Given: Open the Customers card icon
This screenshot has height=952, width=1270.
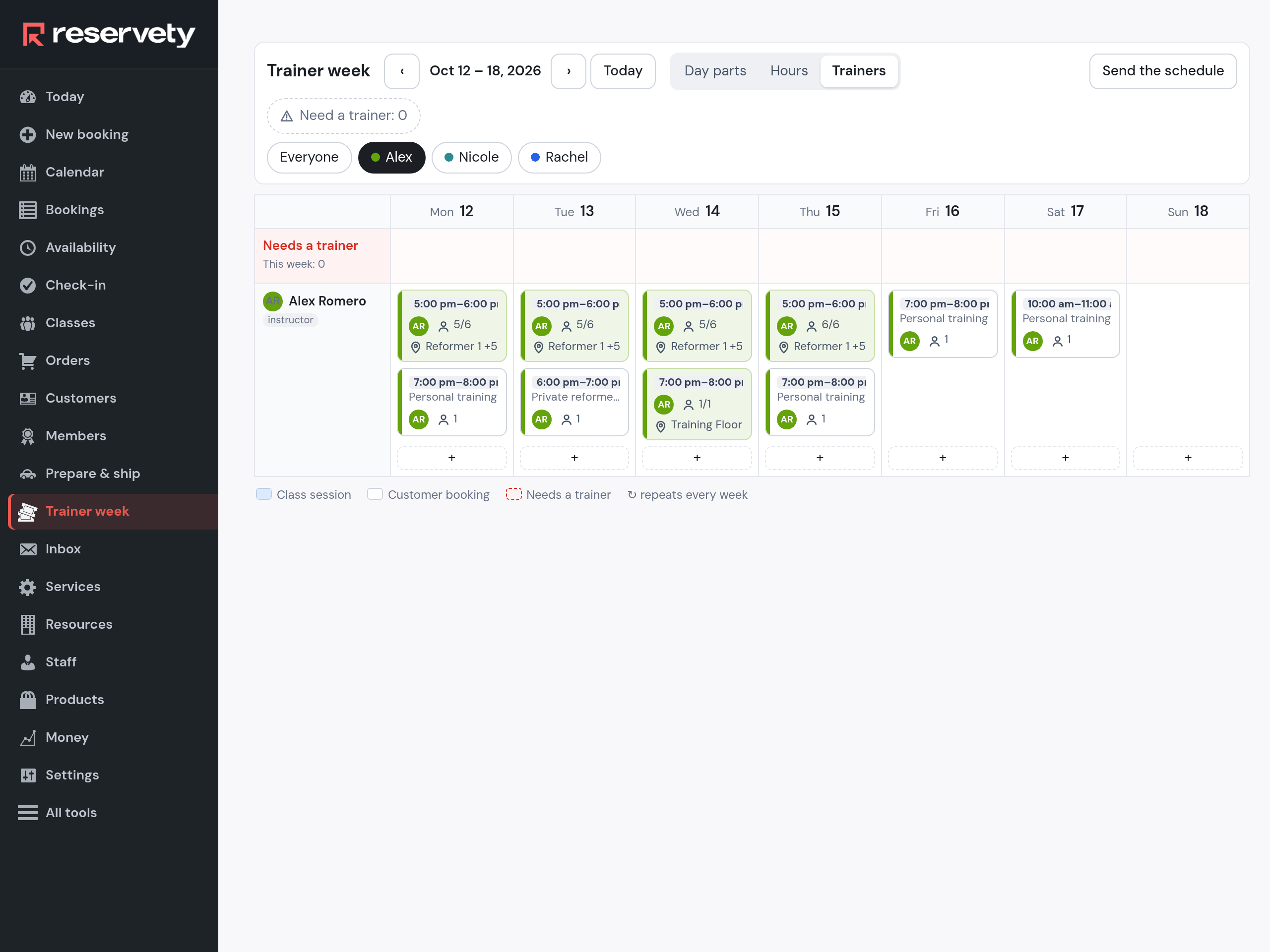Looking at the screenshot, I should 28,398.
